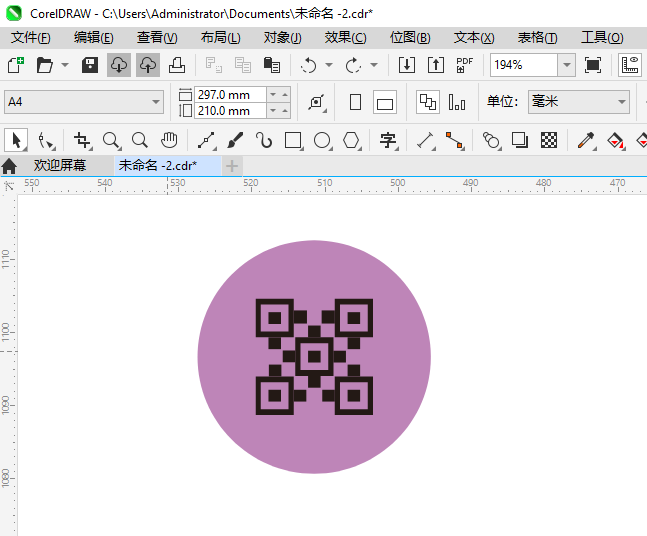Select the Connector tool

tap(455, 141)
